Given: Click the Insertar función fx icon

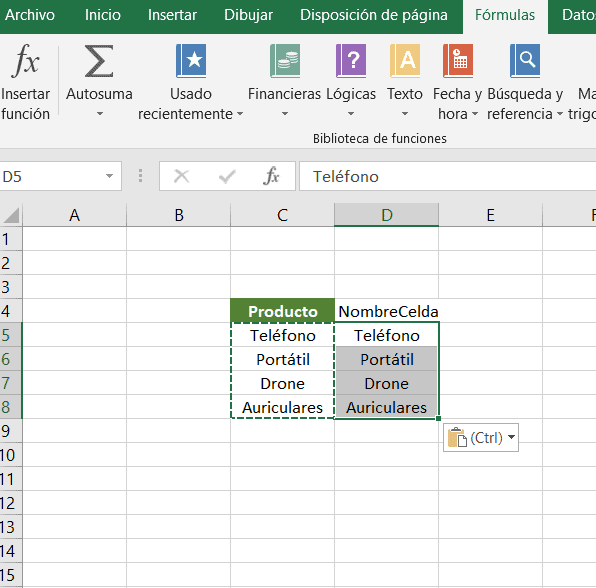Looking at the screenshot, I should click(x=25, y=60).
